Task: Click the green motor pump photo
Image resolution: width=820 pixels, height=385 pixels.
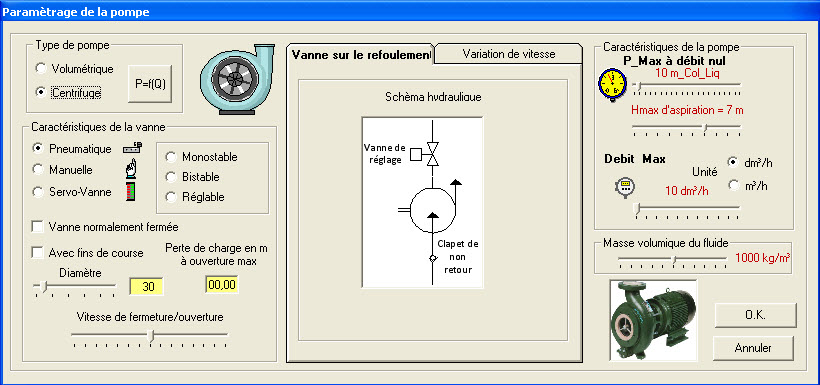Action: coord(654,320)
